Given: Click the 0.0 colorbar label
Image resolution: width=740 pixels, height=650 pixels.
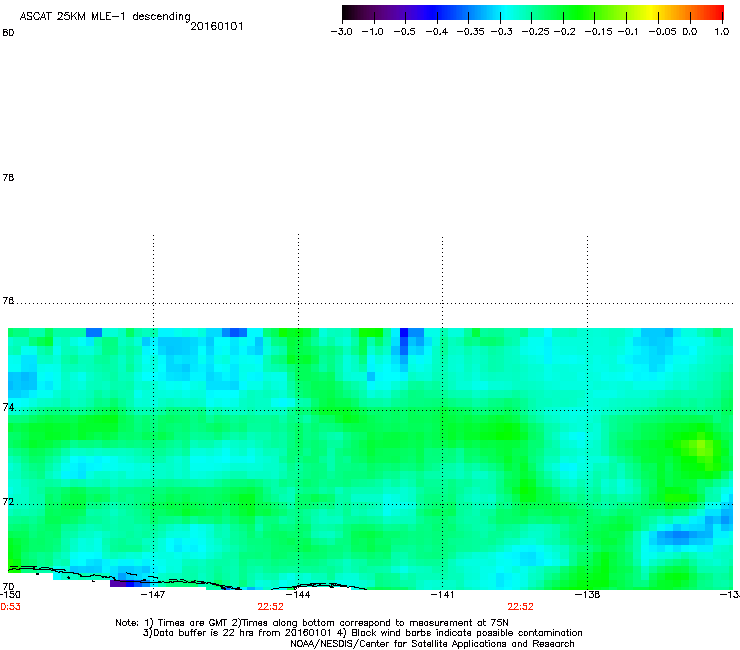Looking at the screenshot, I should coord(690,32).
